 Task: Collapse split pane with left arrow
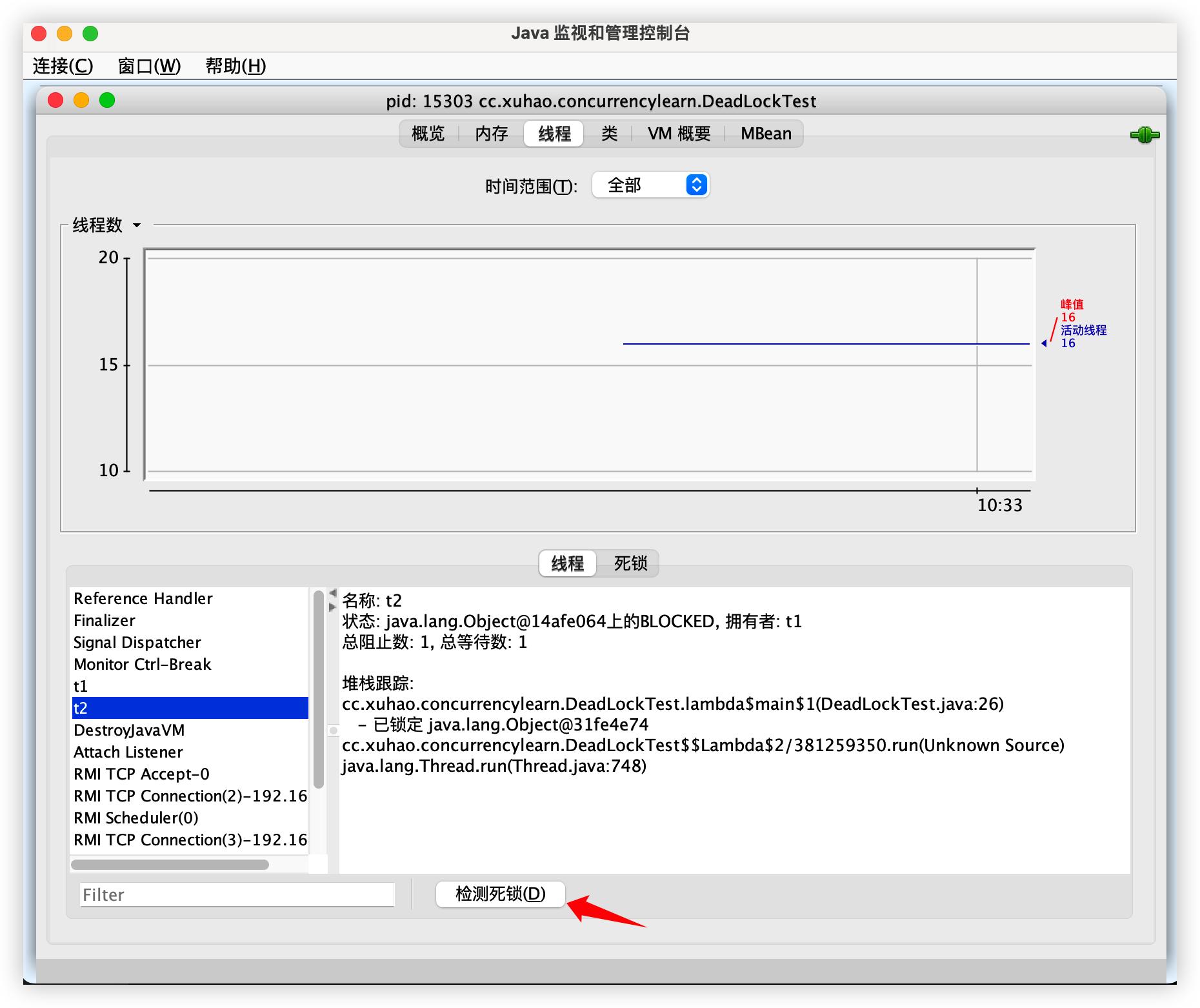pos(333,592)
